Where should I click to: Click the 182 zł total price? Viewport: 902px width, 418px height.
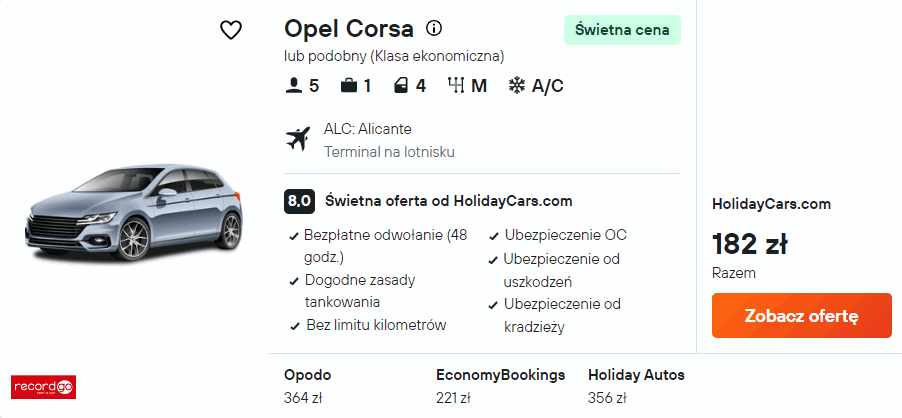click(749, 244)
